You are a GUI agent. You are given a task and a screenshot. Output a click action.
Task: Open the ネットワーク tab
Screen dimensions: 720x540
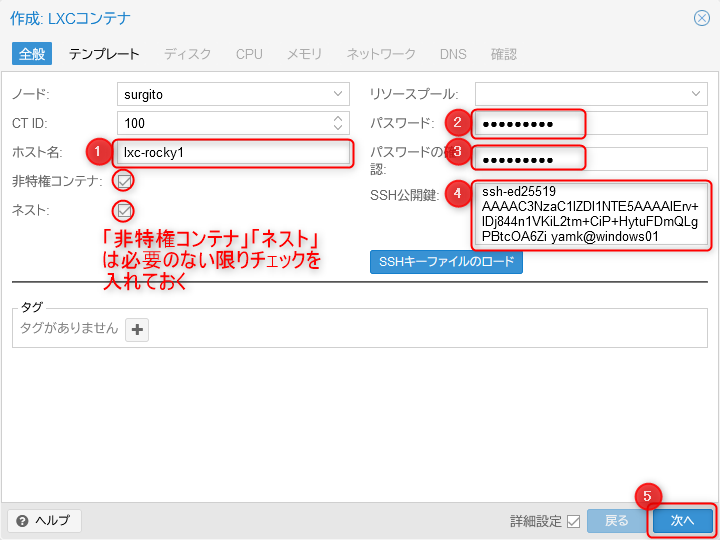pos(381,54)
